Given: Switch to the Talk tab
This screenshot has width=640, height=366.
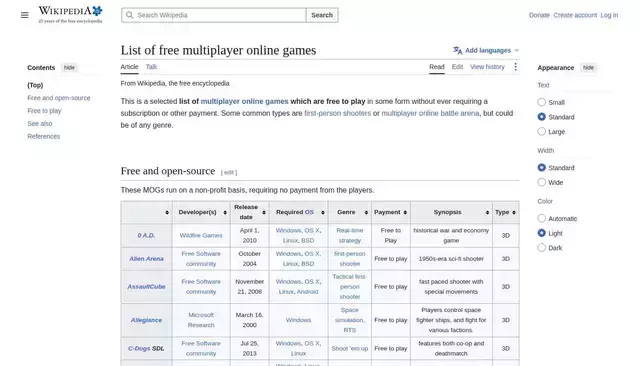Looking at the screenshot, I should click(x=151, y=67).
